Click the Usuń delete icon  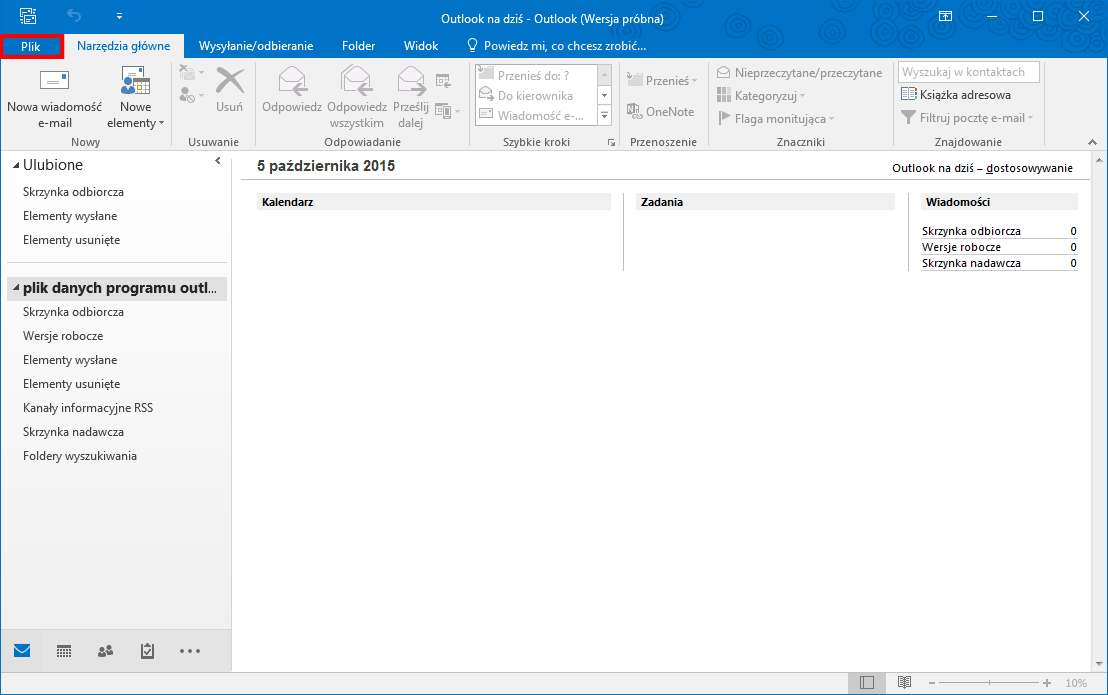tap(230, 81)
